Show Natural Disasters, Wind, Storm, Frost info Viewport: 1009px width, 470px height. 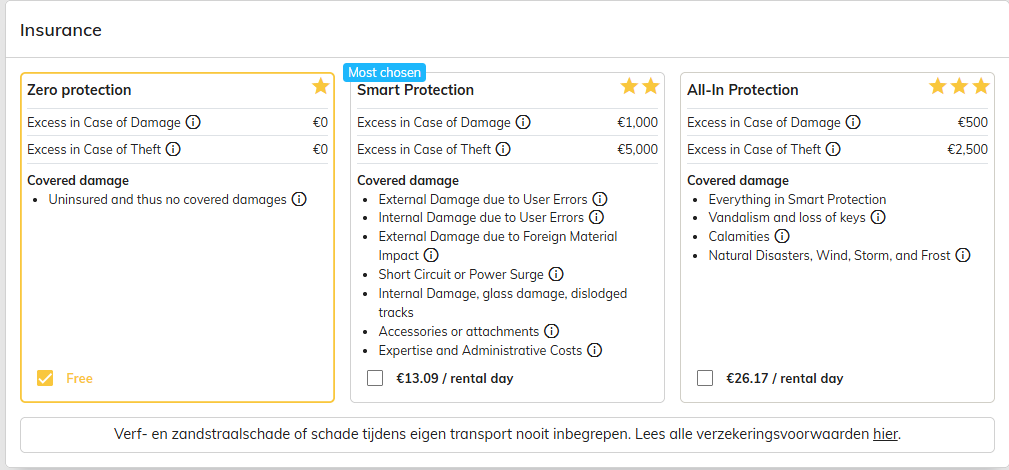tap(962, 255)
